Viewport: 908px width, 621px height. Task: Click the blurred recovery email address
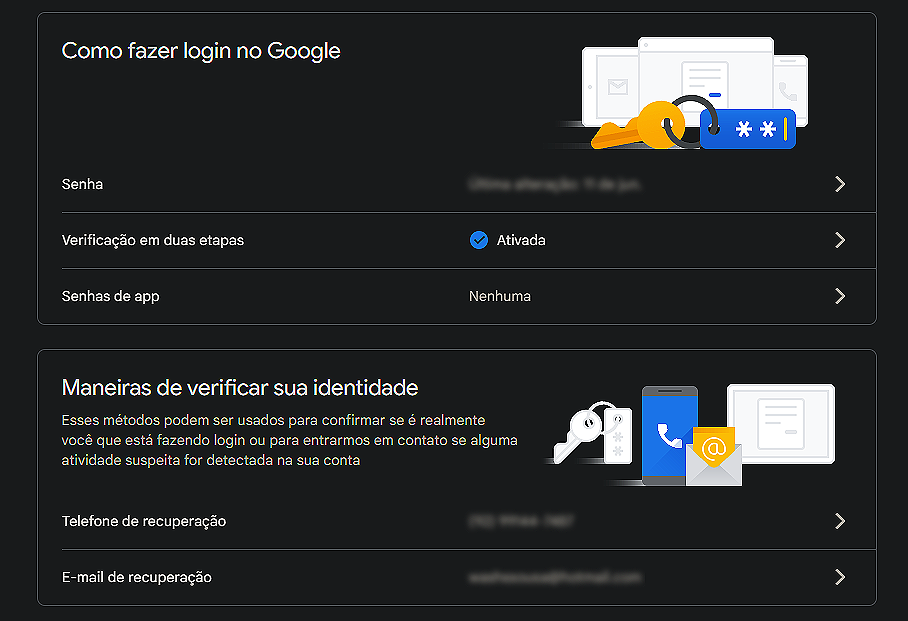[x=554, y=577]
